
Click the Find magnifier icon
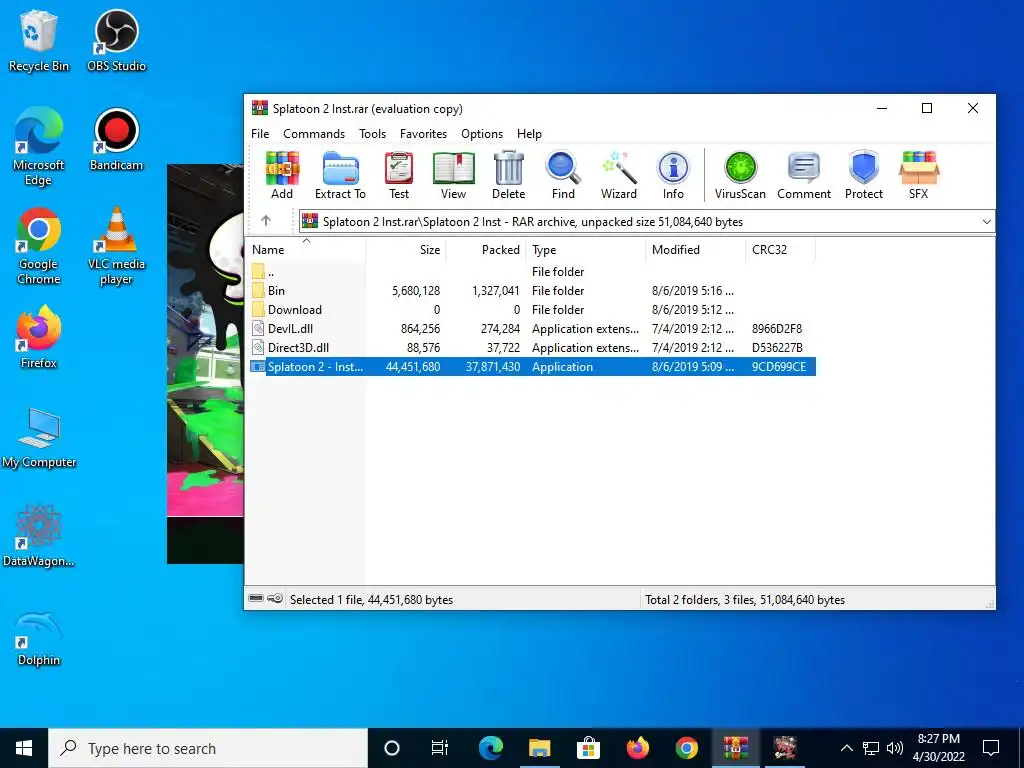(563, 175)
